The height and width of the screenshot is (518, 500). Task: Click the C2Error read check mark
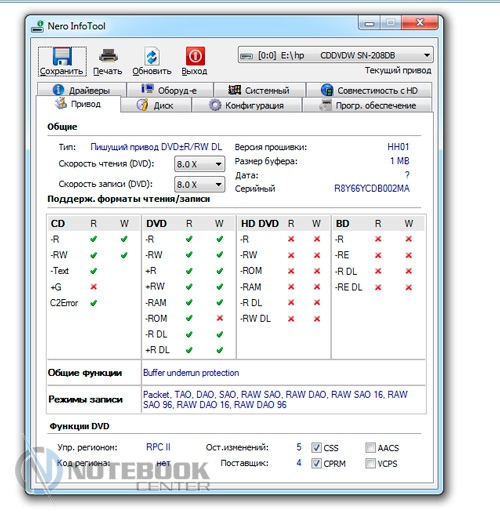pos(94,303)
